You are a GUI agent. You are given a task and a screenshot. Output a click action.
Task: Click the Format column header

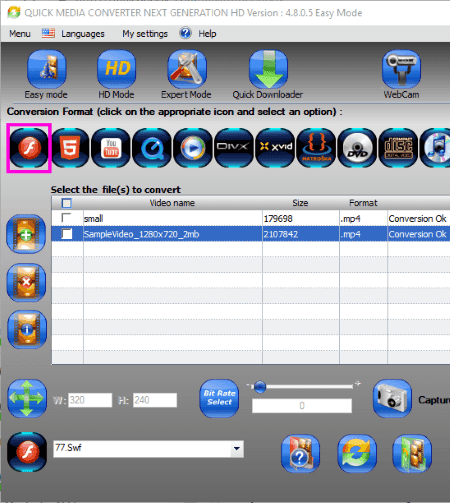363,203
